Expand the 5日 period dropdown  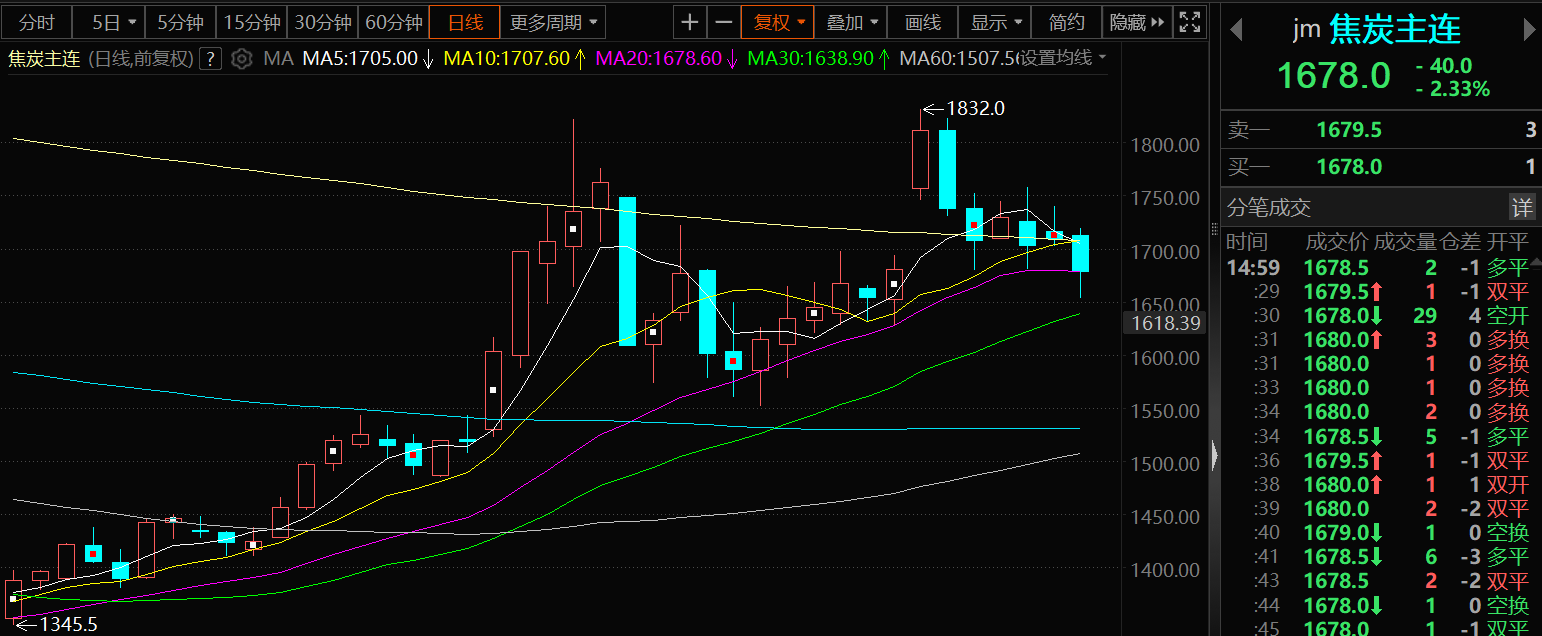tap(114, 22)
